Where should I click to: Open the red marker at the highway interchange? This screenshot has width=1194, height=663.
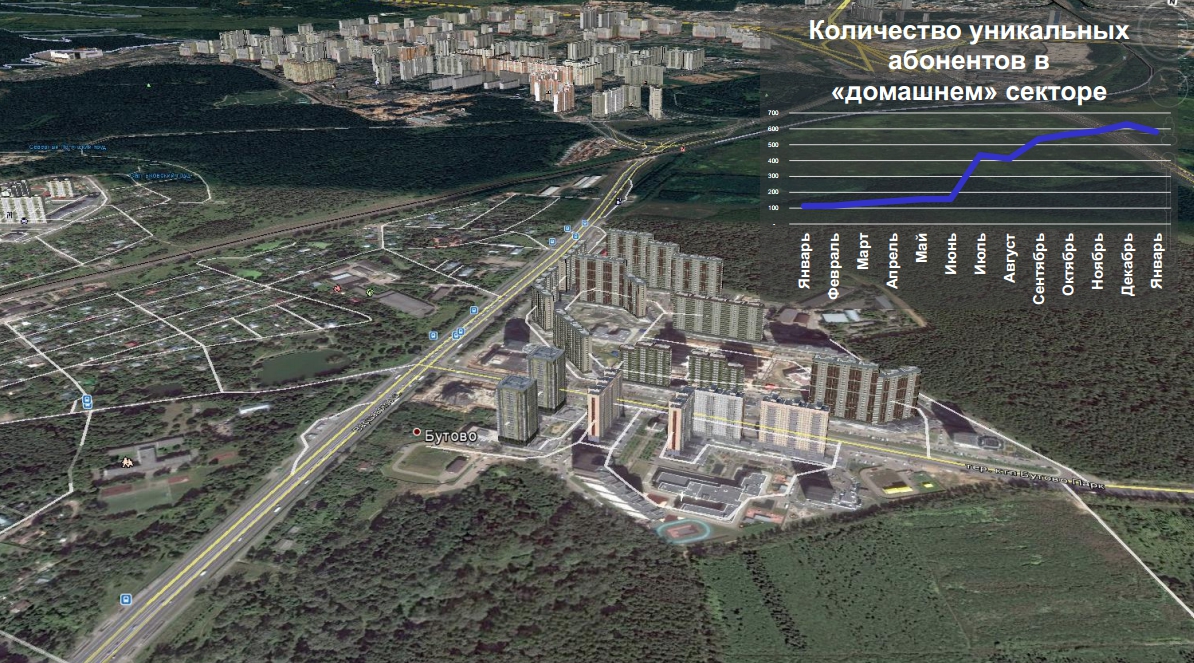[681, 149]
